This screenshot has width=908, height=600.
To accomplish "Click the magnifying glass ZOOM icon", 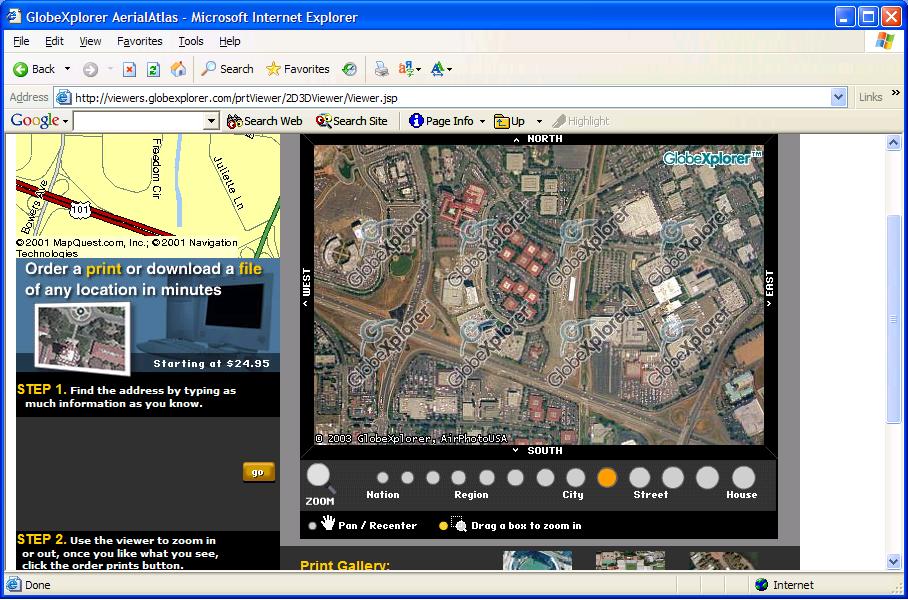I will point(320,478).
